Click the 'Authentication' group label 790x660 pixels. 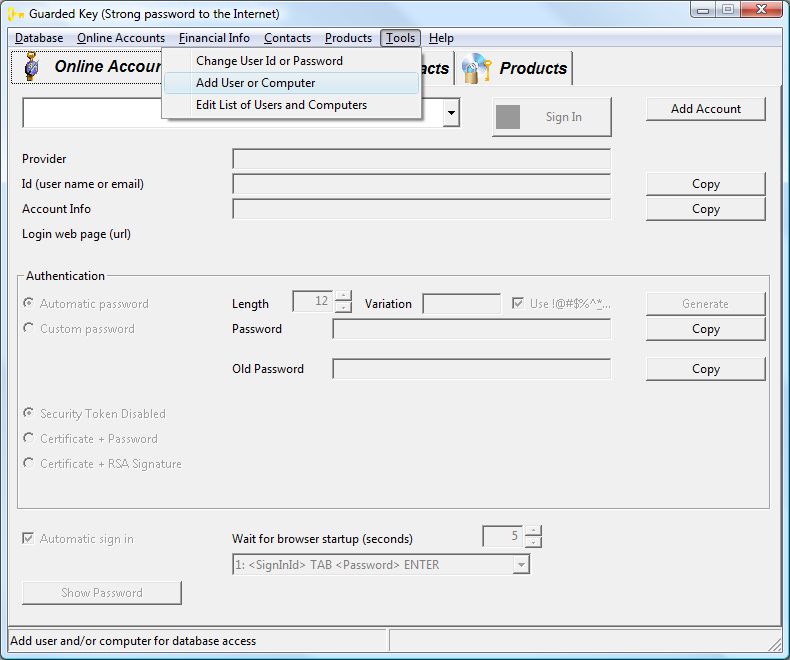[x=65, y=276]
